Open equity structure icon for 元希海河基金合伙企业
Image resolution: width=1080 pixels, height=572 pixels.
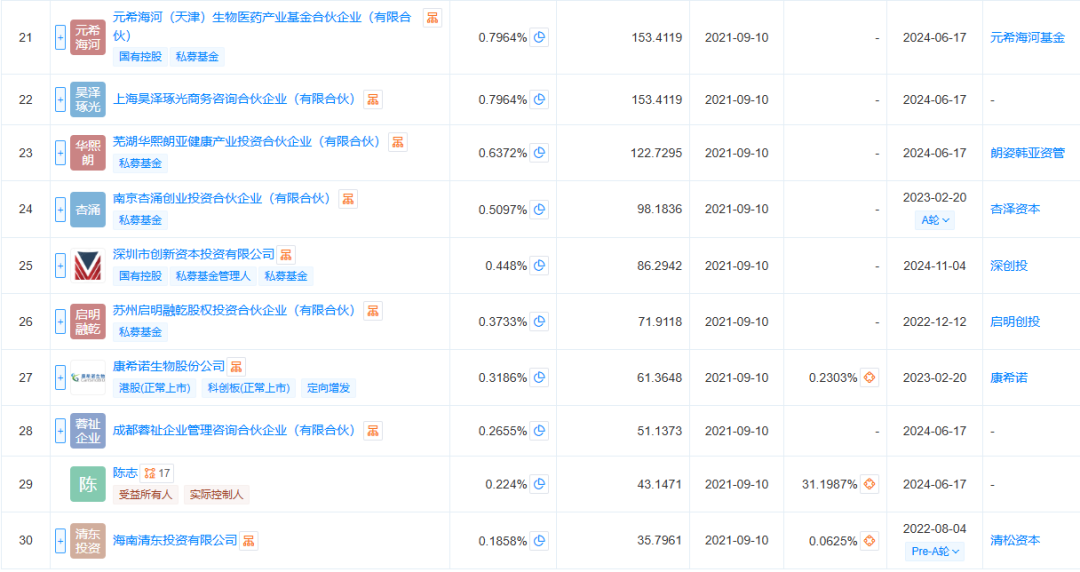(x=432, y=18)
